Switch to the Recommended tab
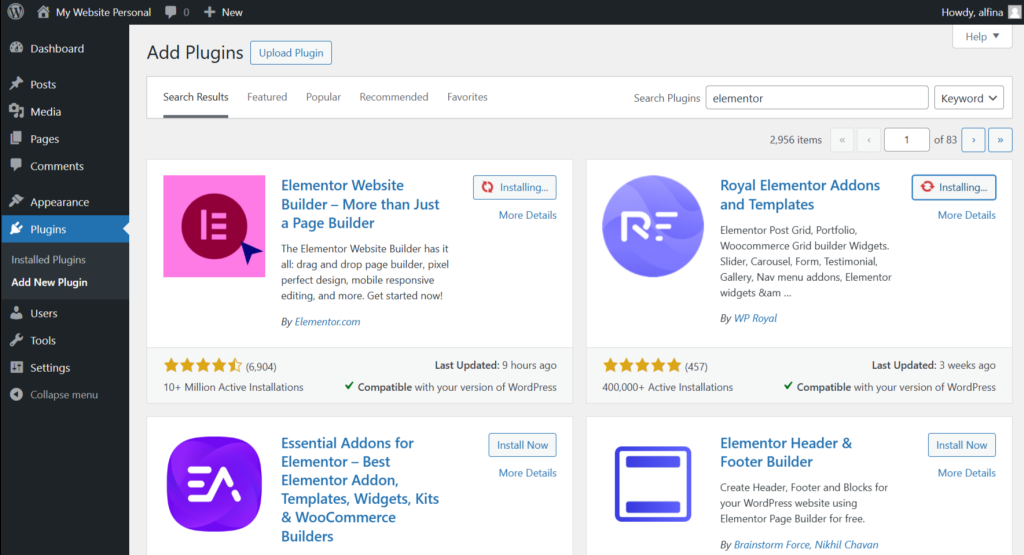 [394, 97]
